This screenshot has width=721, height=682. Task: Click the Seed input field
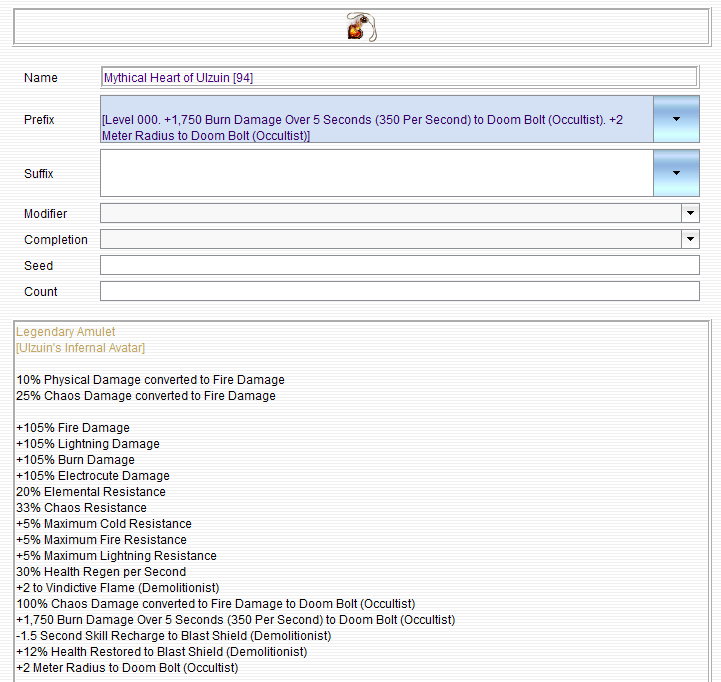click(400, 265)
